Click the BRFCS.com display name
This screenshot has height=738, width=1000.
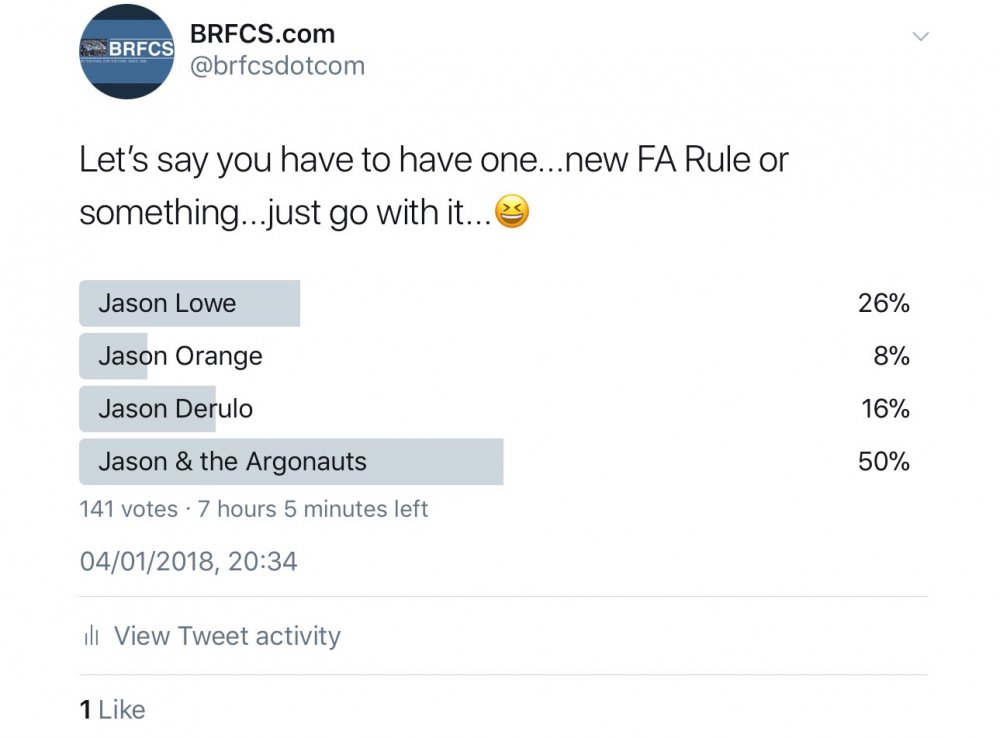coord(262,33)
